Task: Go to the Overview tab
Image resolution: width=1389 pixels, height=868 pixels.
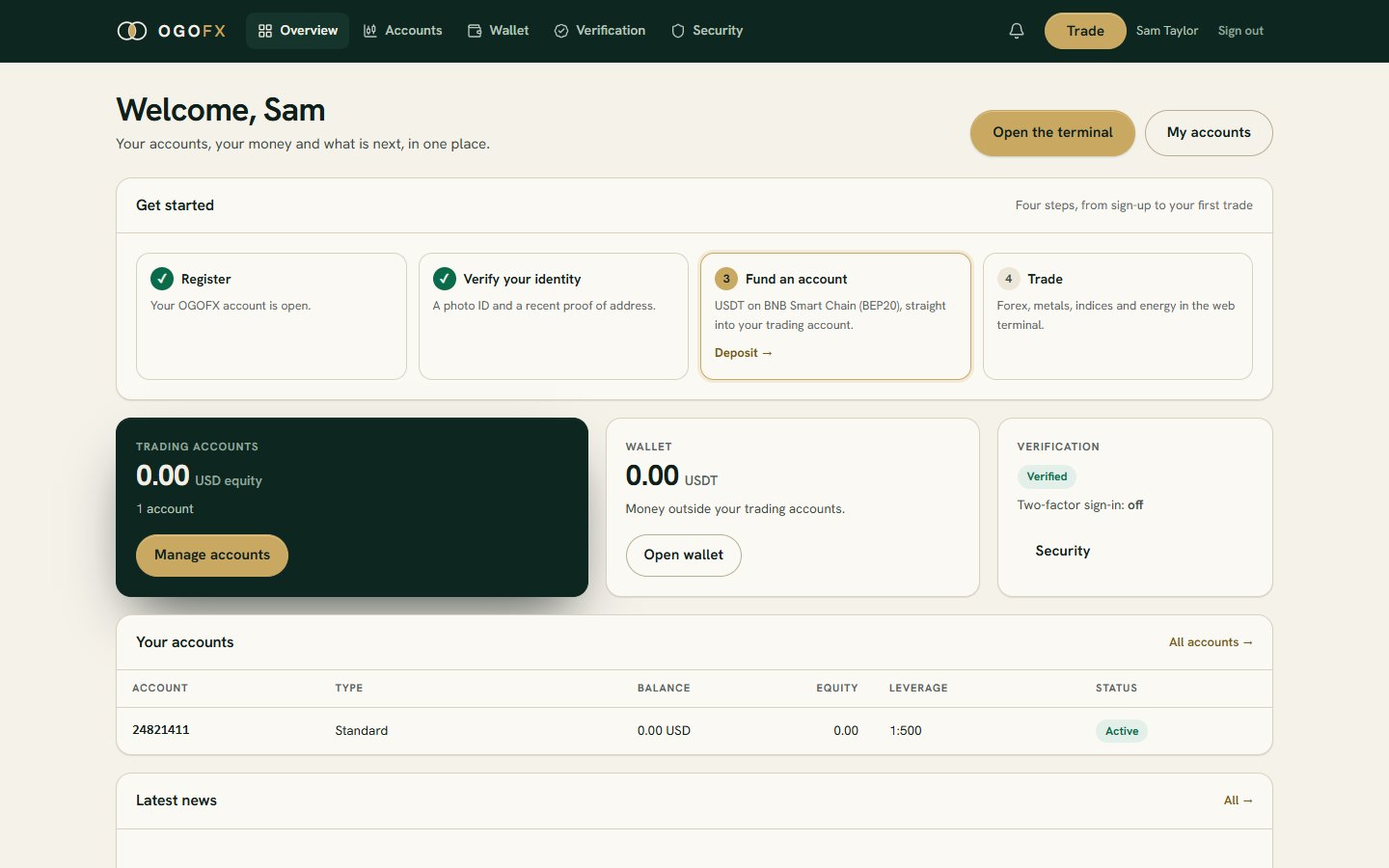Action: [298, 31]
